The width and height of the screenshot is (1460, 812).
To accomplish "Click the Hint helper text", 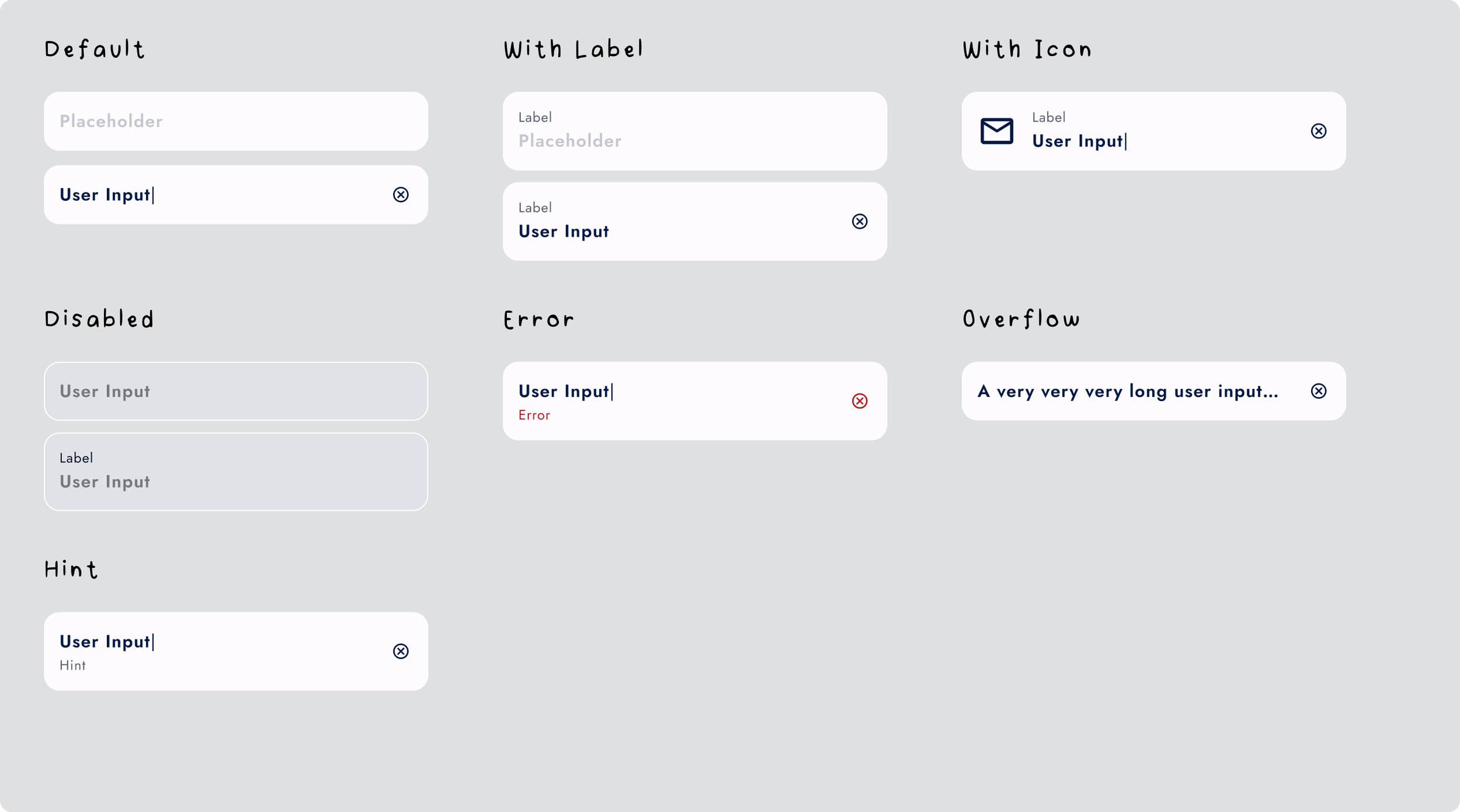I will pyautogui.click(x=72, y=665).
